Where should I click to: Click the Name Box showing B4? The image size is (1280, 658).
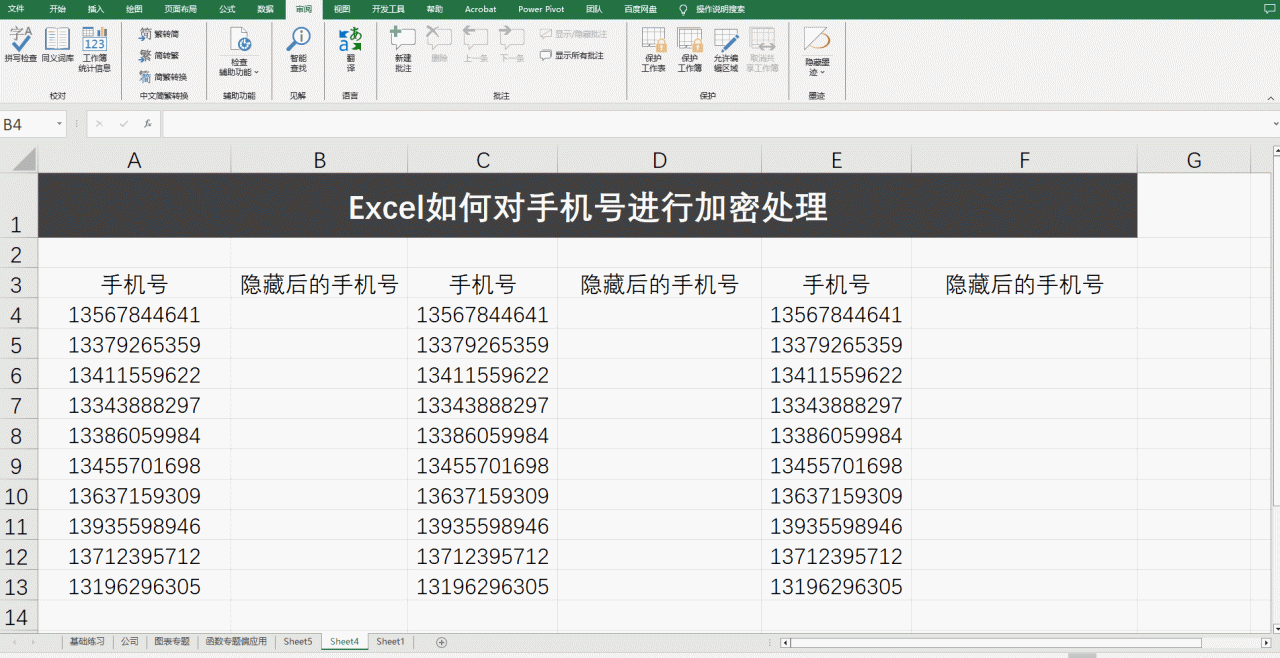tap(27, 124)
